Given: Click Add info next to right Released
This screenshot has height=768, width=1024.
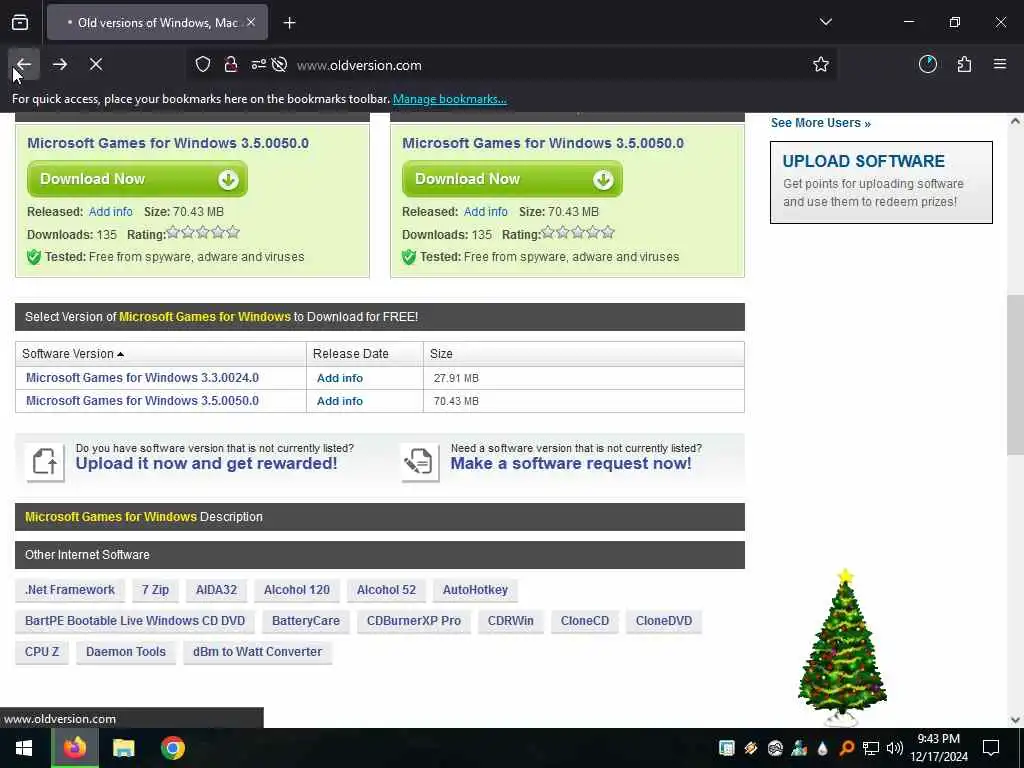Looking at the screenshot, I should coord(485,212).
